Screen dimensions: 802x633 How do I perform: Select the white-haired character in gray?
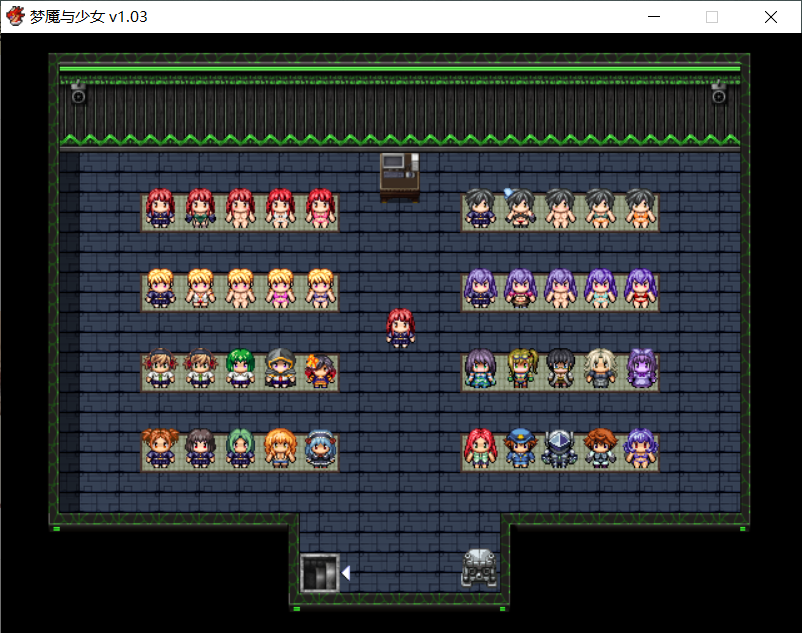(600, 368)
